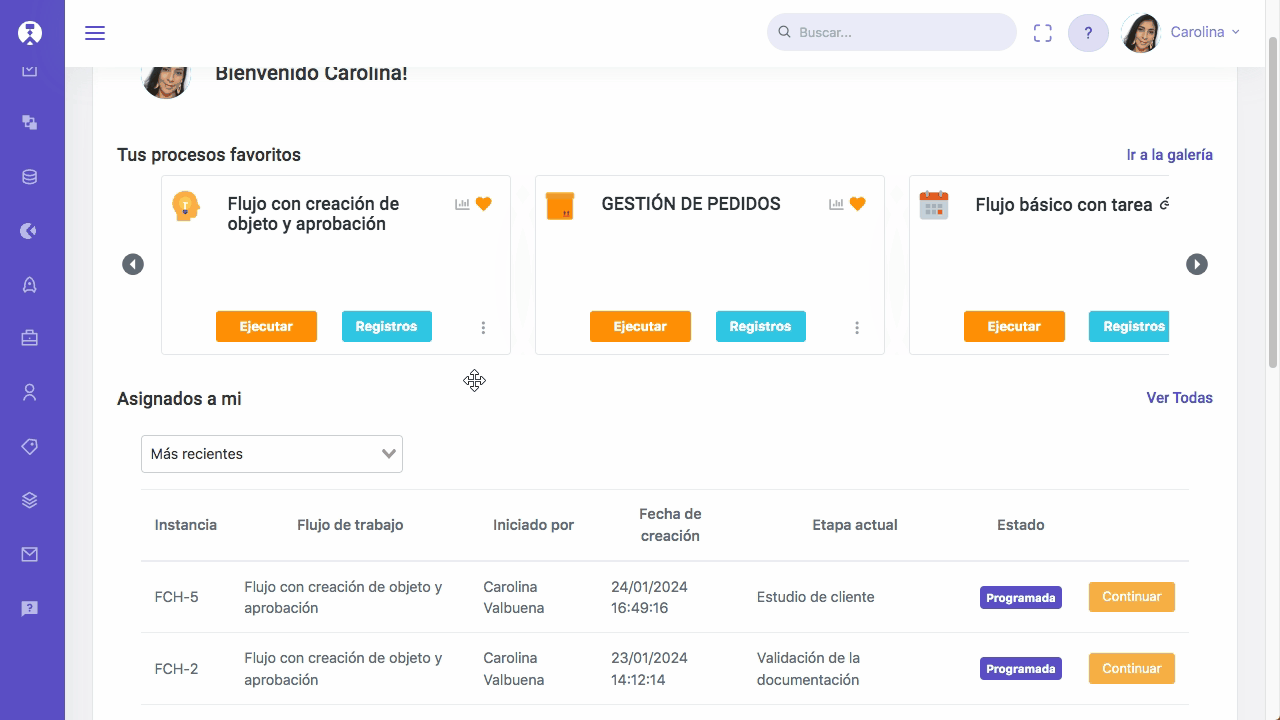
Task: Click the Ver Todas link
Action: 1180,398
